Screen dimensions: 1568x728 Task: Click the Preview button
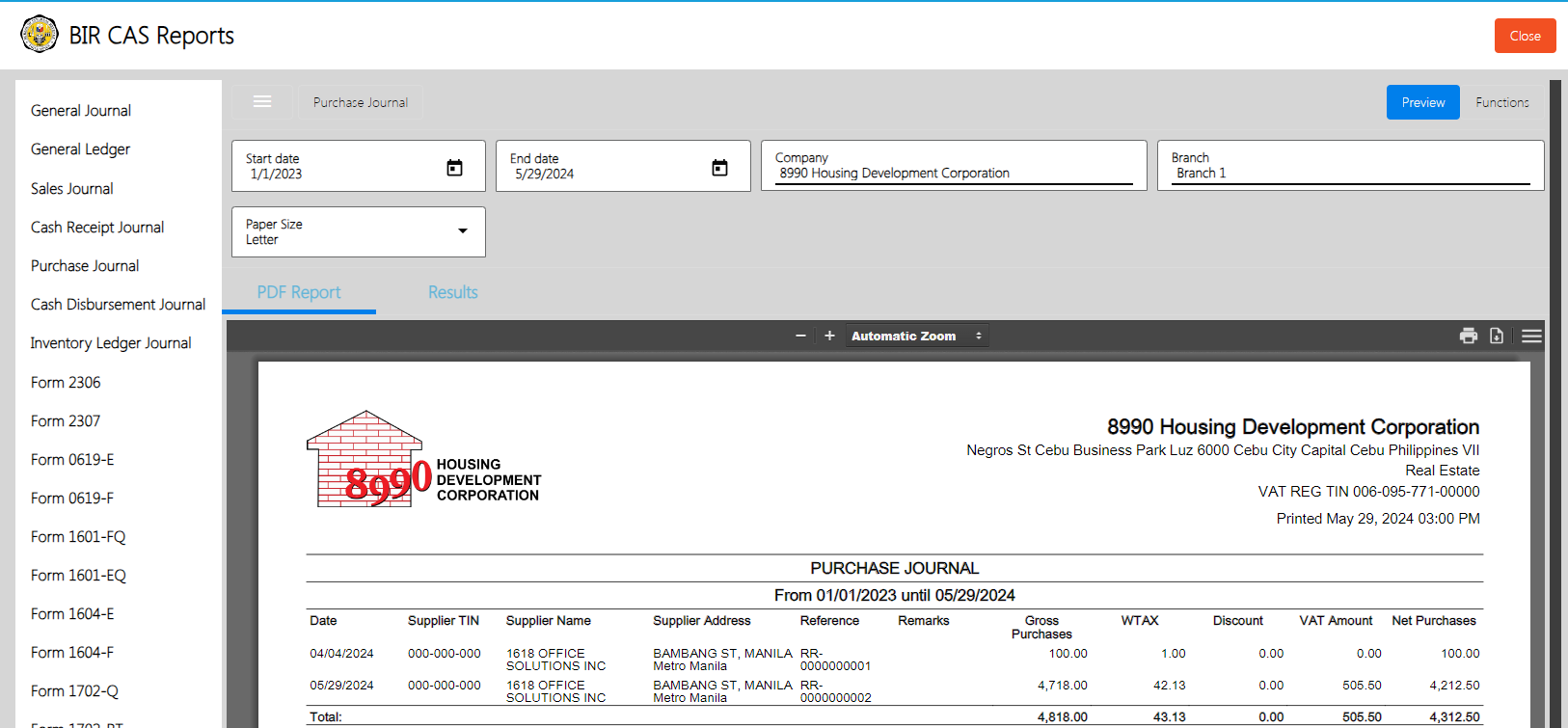(1423, 102)
